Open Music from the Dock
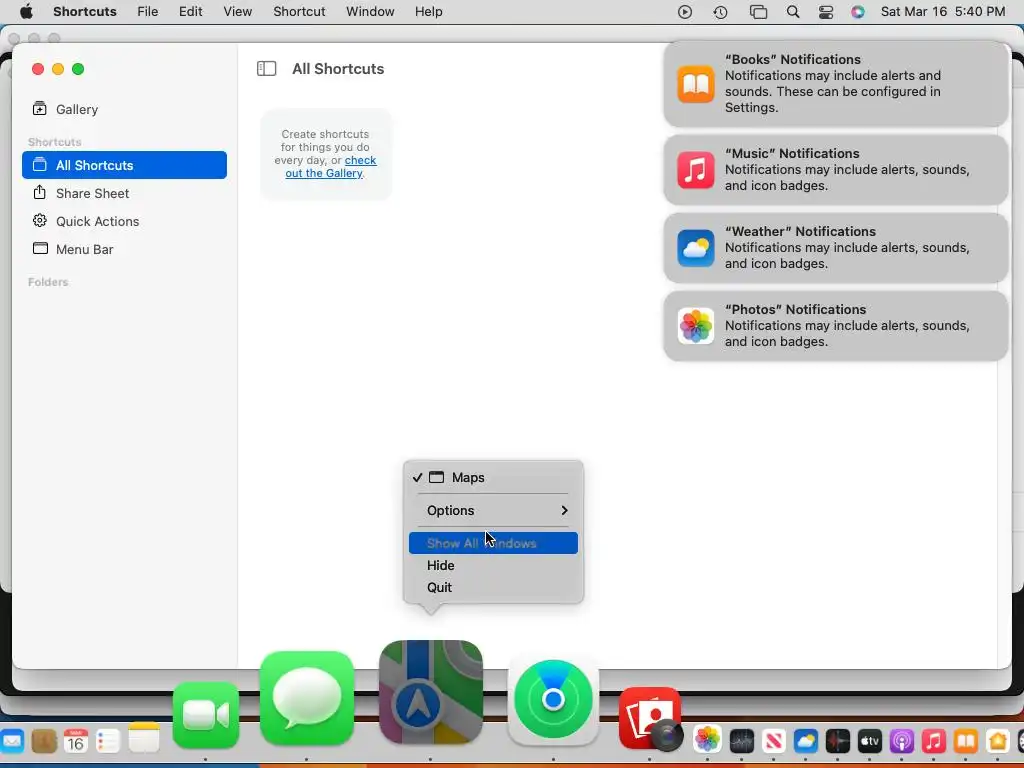Screen dimensions: 1024x768 tap(933, 741)
